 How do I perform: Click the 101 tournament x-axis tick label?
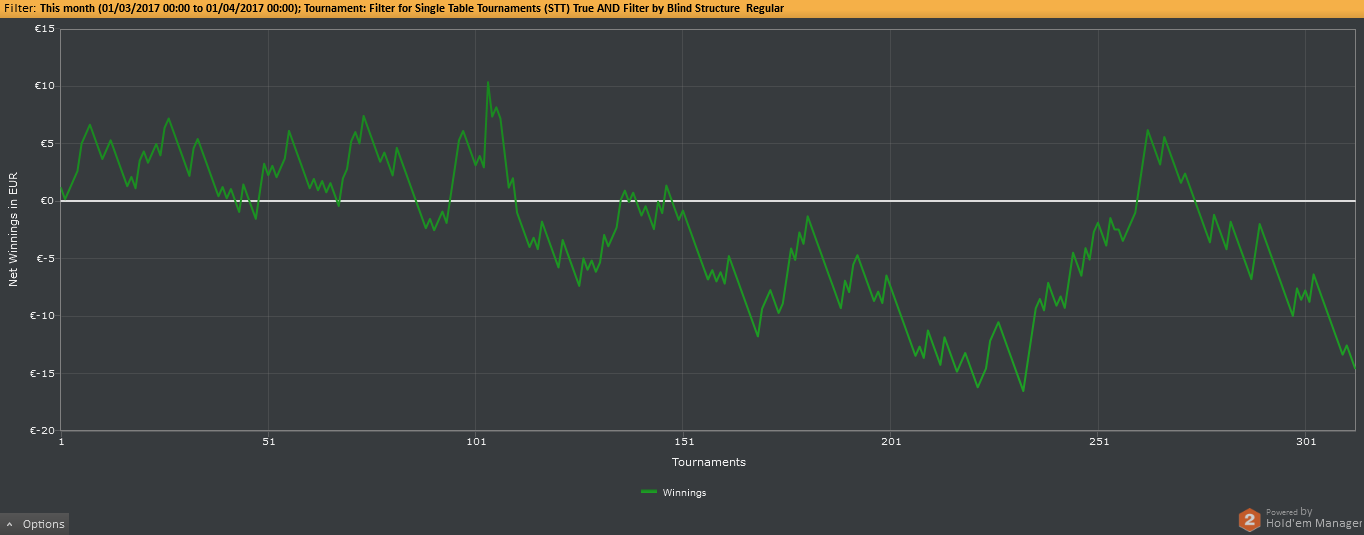pos(476,442)
